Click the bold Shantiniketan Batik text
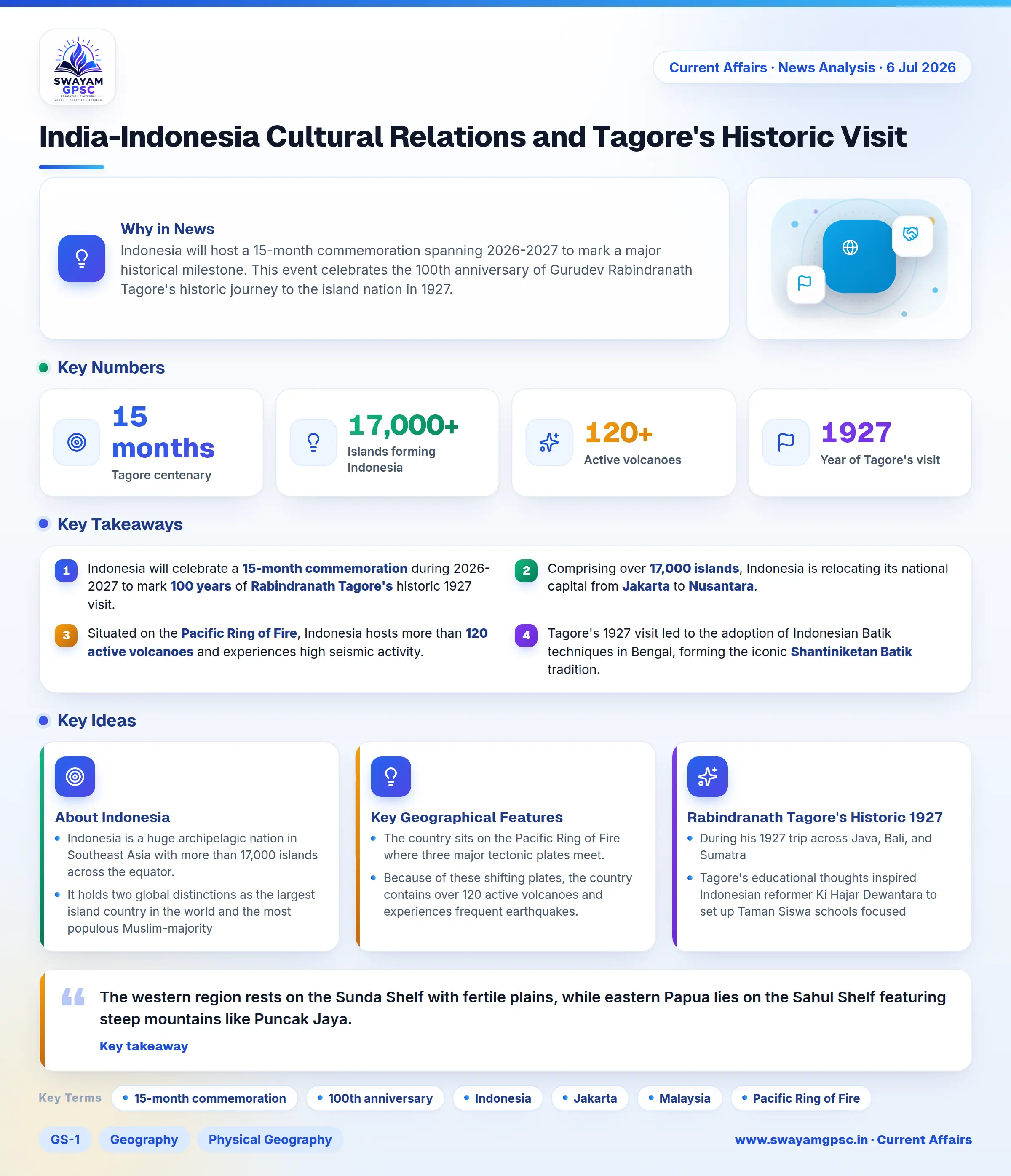Viewport: 1011px width, 1176px height. pyautogui.click(x=851, y=652)
